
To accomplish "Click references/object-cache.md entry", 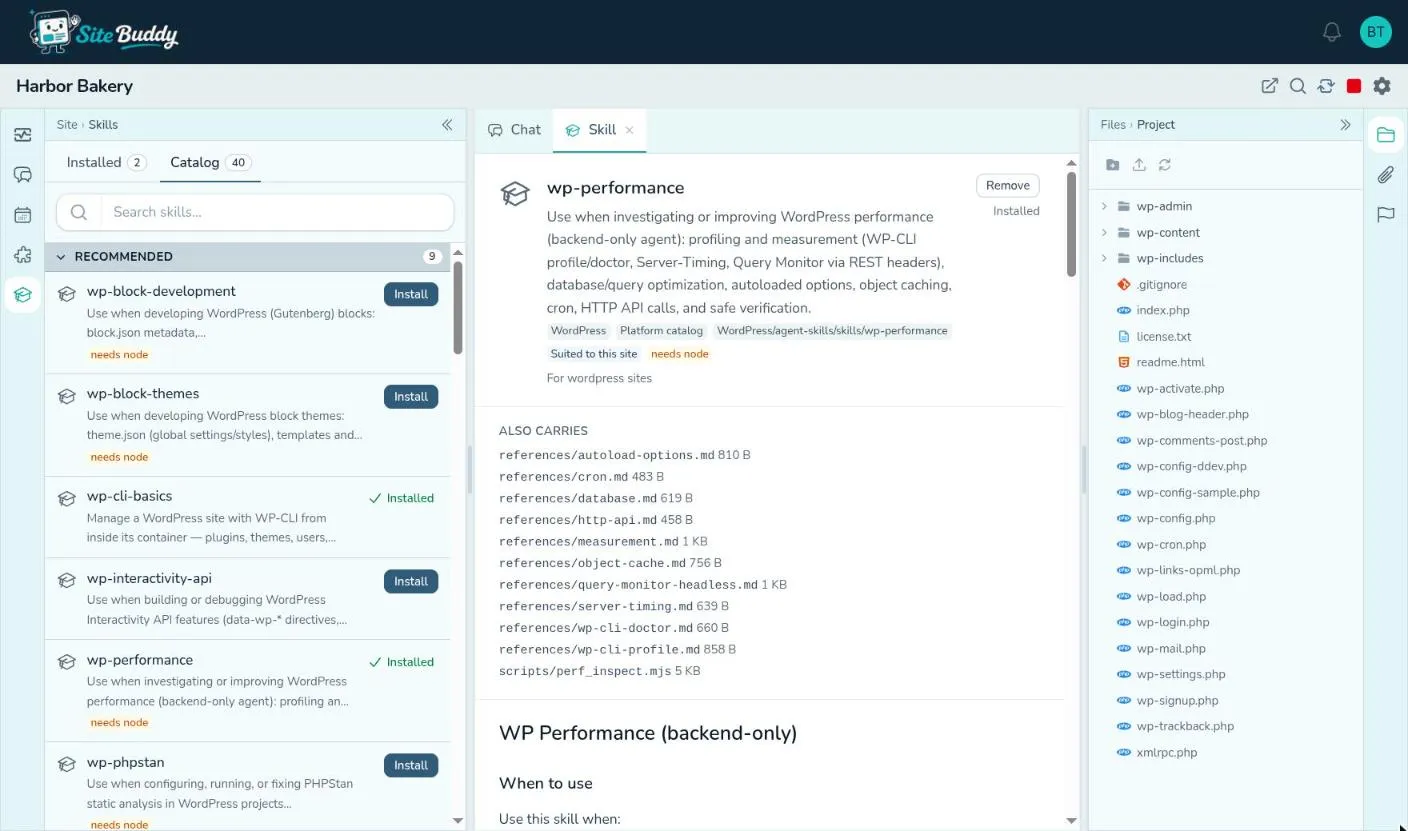I will pyautogui.click(x=610, y=563).
